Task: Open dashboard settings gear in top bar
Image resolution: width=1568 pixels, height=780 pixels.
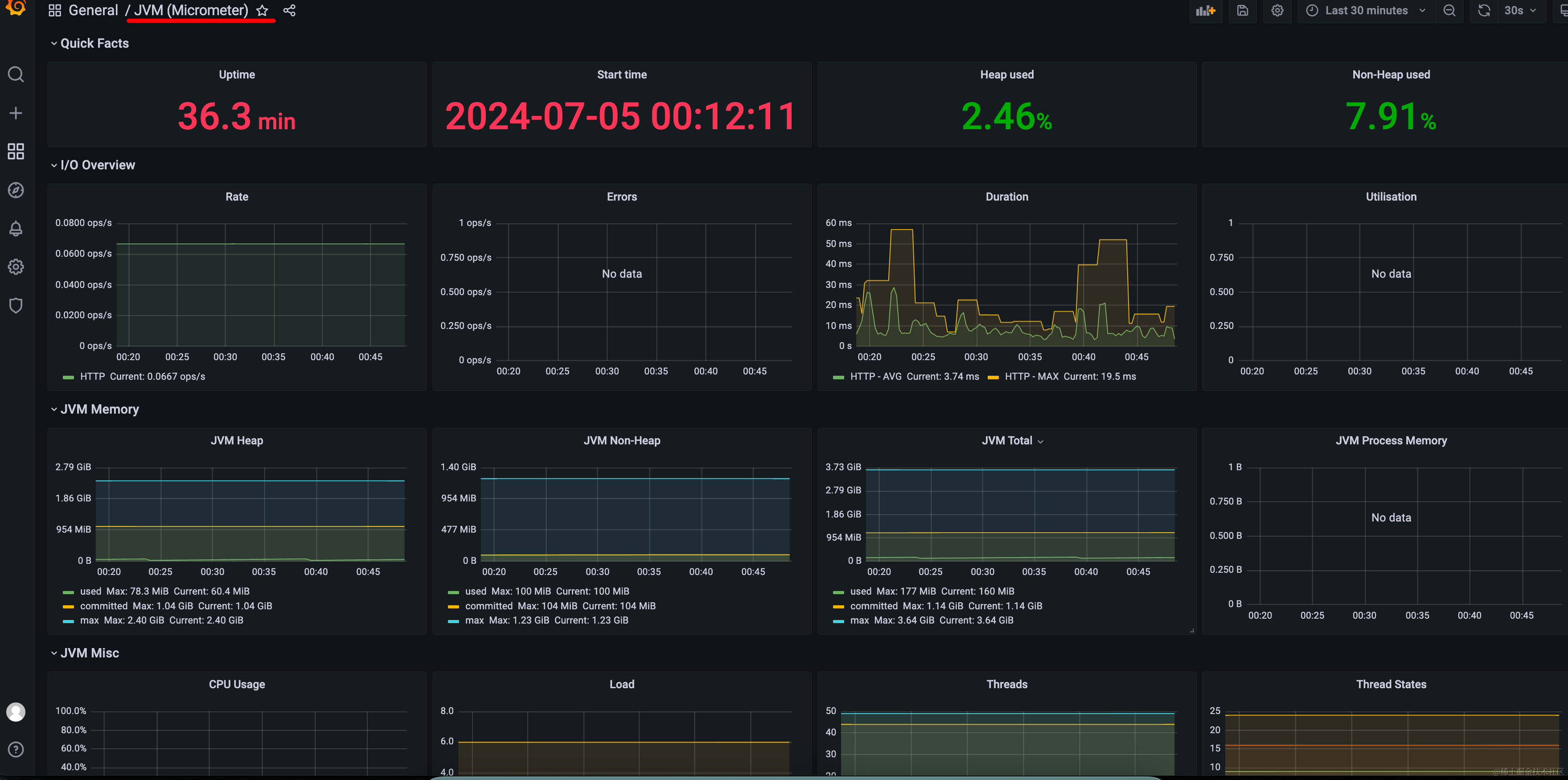Action: [1277, 10]
